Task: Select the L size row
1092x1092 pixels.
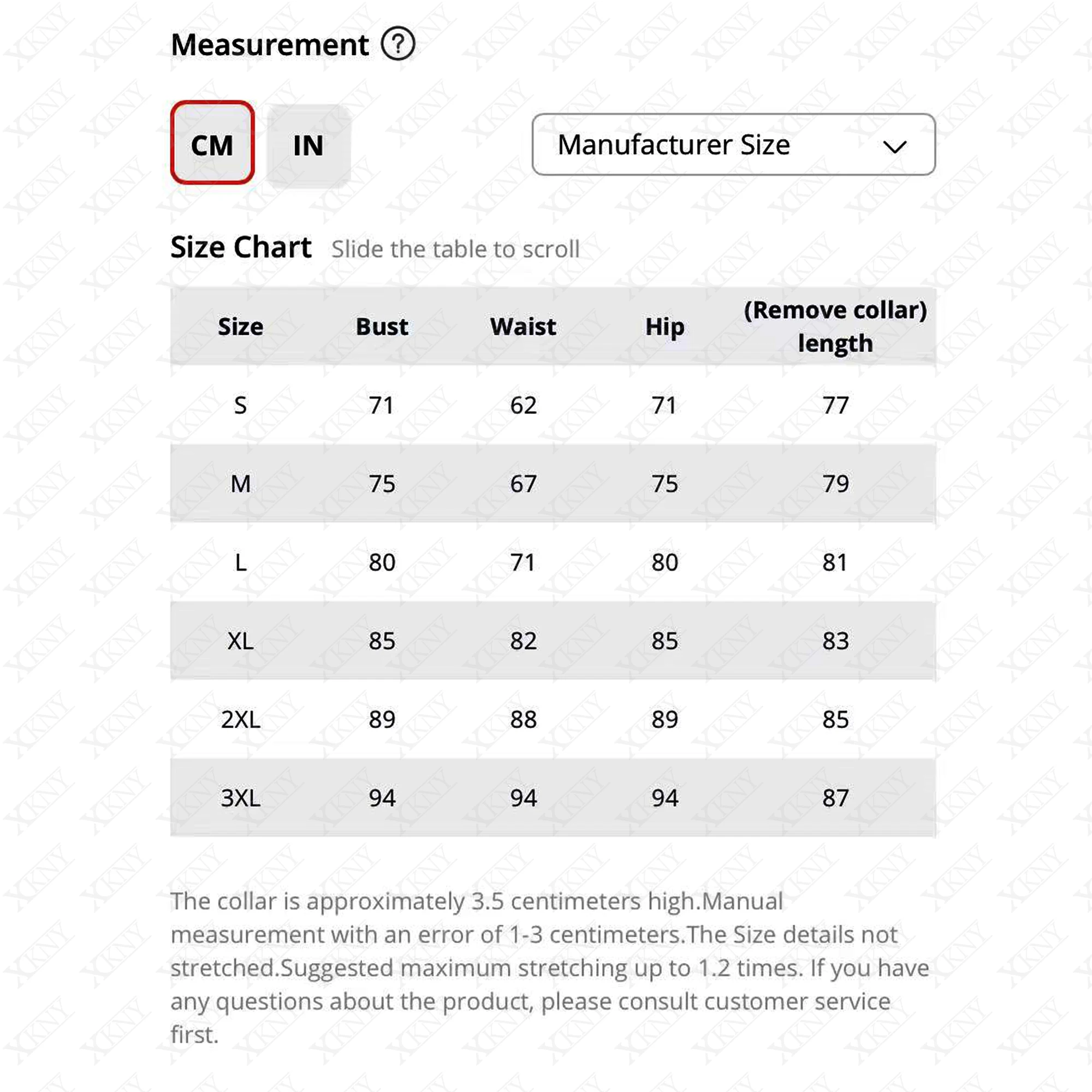Action: click(553, 562)
